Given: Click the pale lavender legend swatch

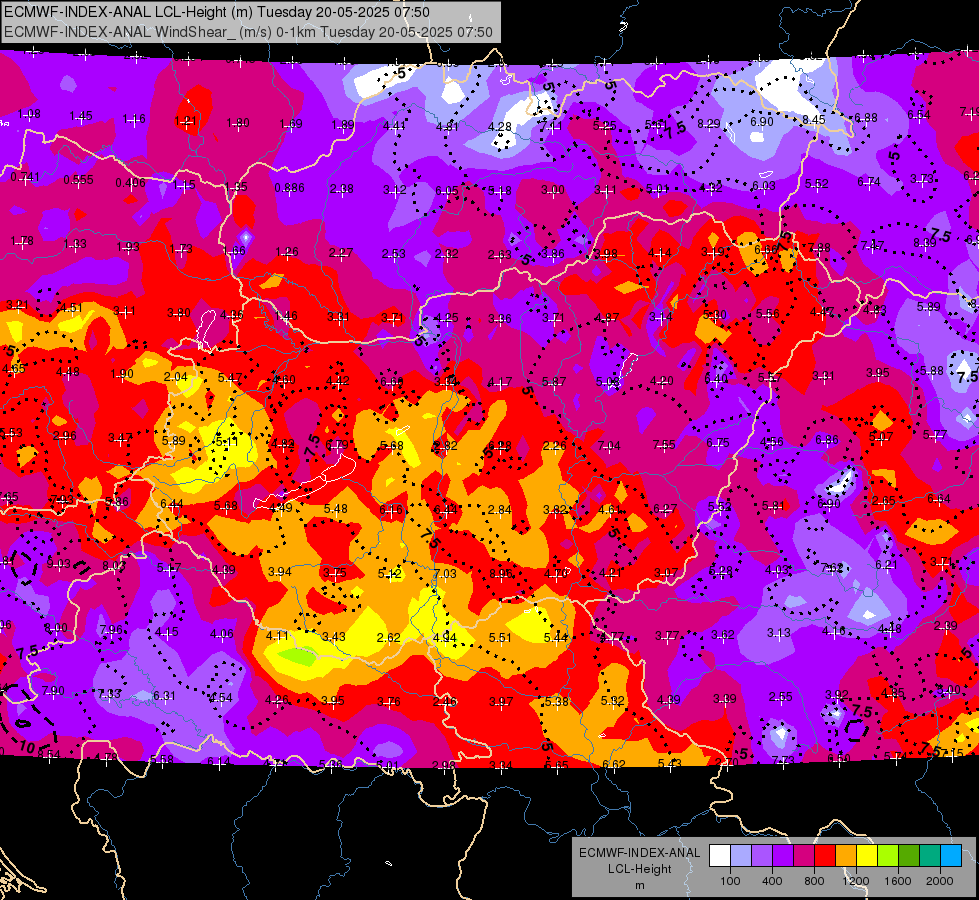Looking at the screenshot, I should coord(741,856).
